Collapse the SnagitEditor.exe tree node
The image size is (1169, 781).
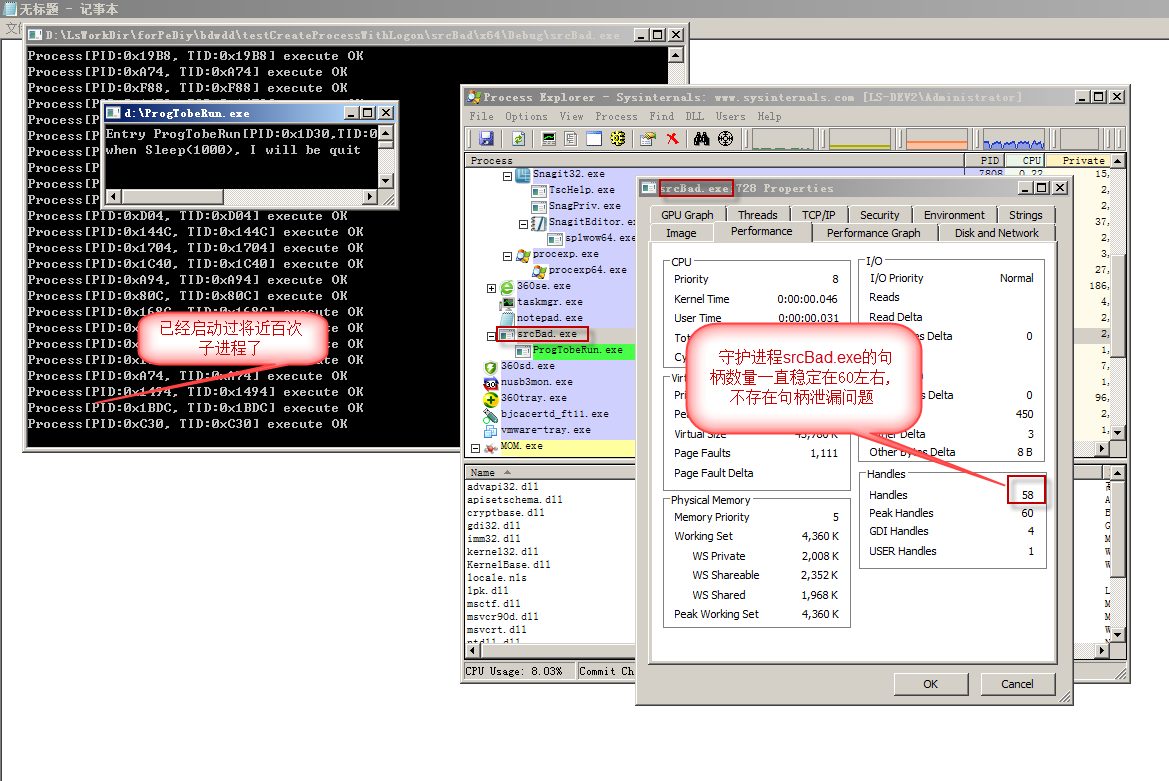pos(523,224)
